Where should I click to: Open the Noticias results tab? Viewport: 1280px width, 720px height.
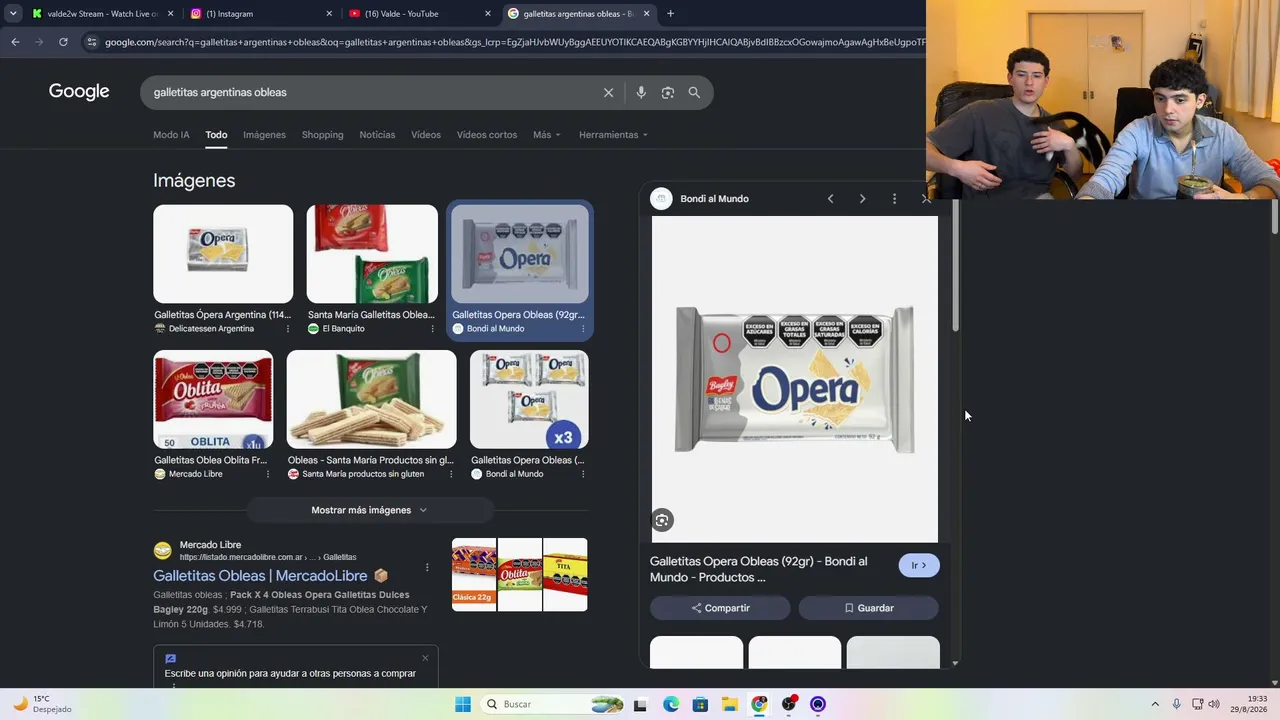[377, 135]
